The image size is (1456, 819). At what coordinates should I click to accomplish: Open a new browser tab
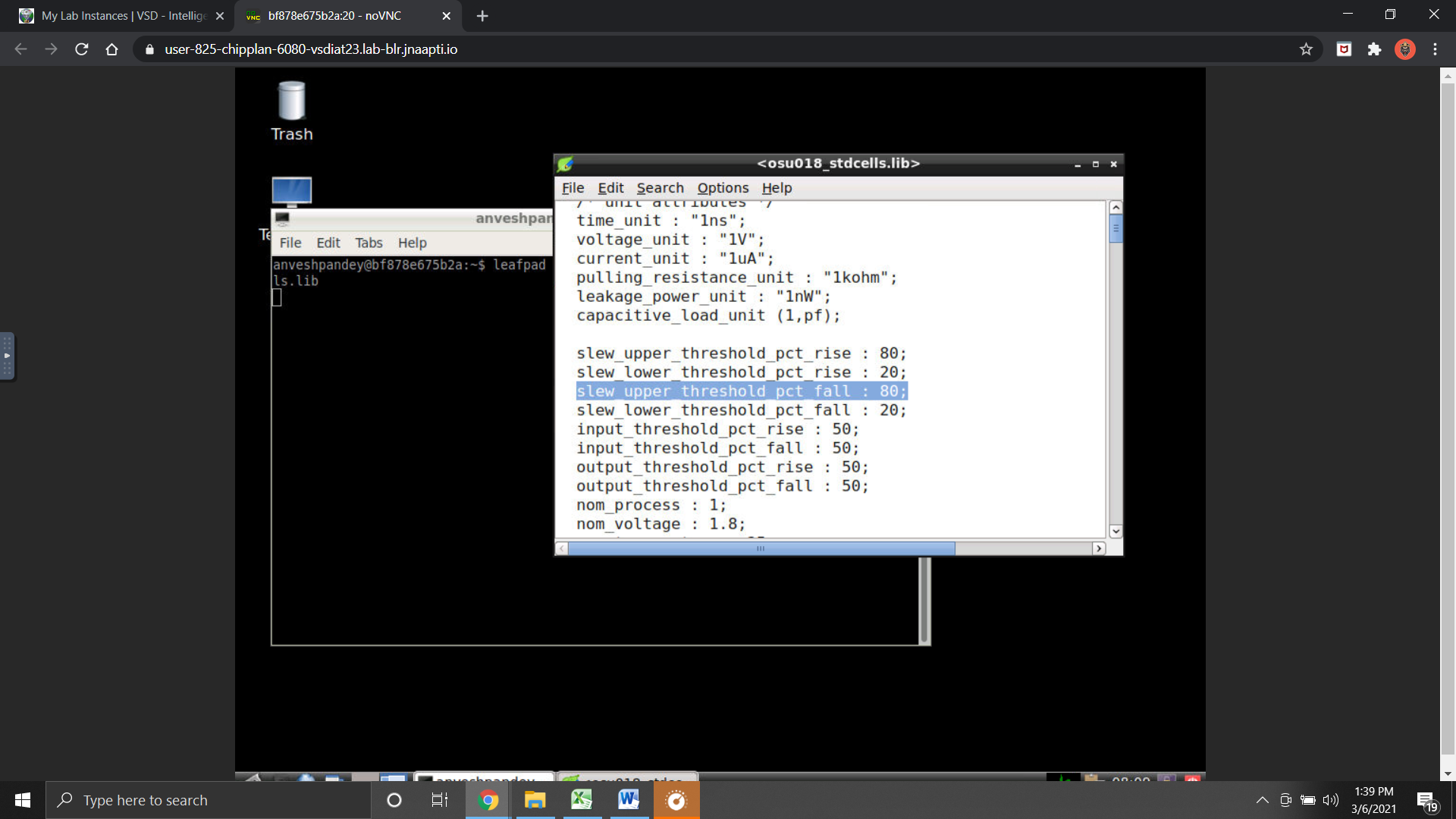coord(482,16)
